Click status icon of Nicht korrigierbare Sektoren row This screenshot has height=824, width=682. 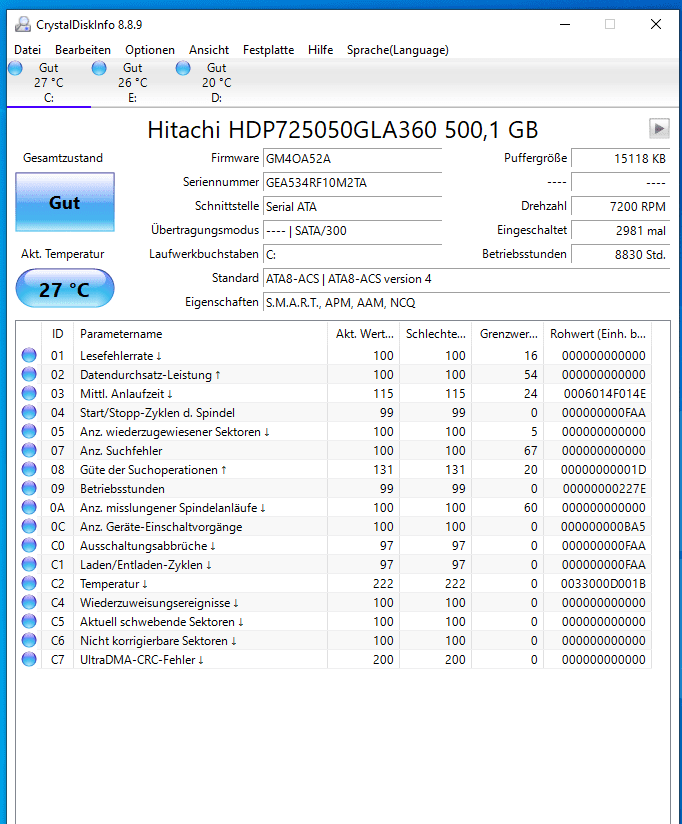point(29,640)
